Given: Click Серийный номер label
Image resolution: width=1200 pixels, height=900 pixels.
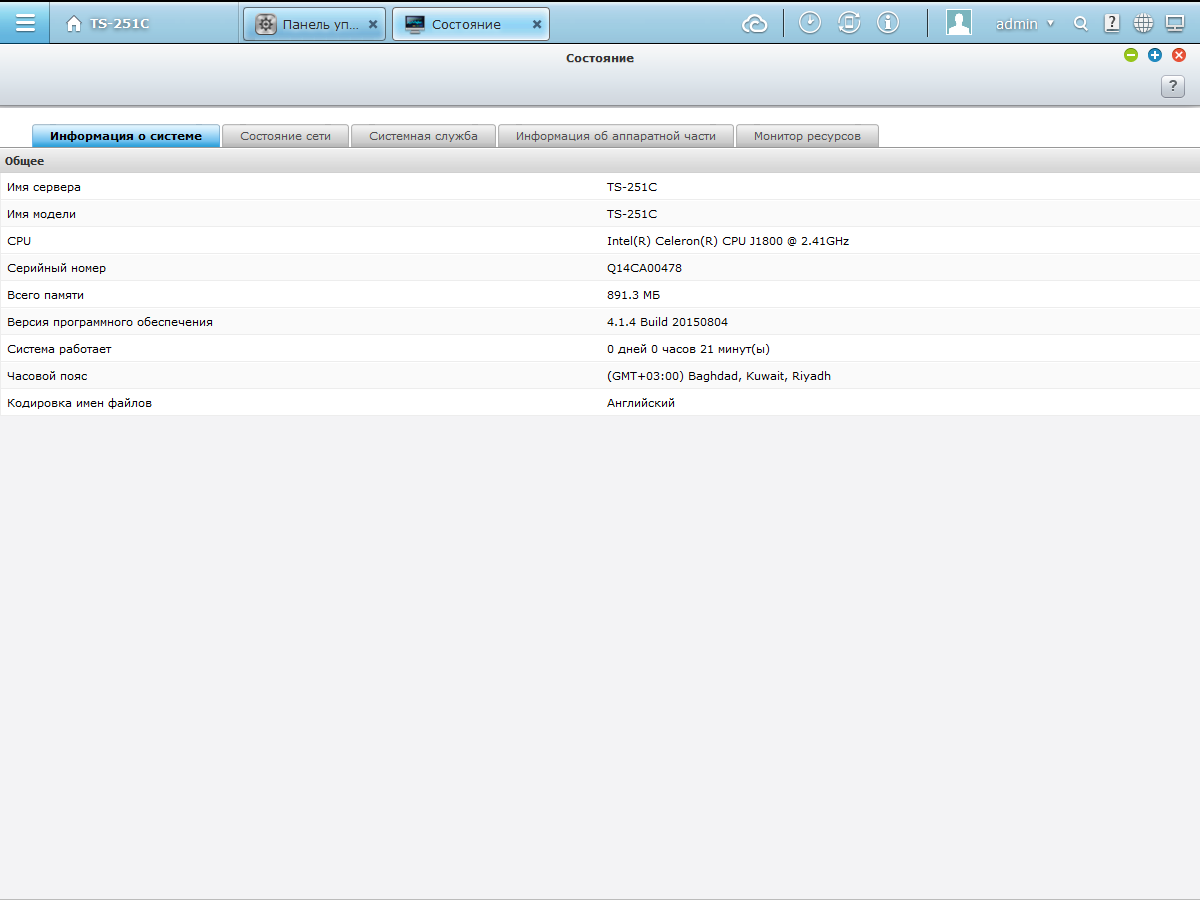Looking at the screenshot, I should [x=56, y=268].
